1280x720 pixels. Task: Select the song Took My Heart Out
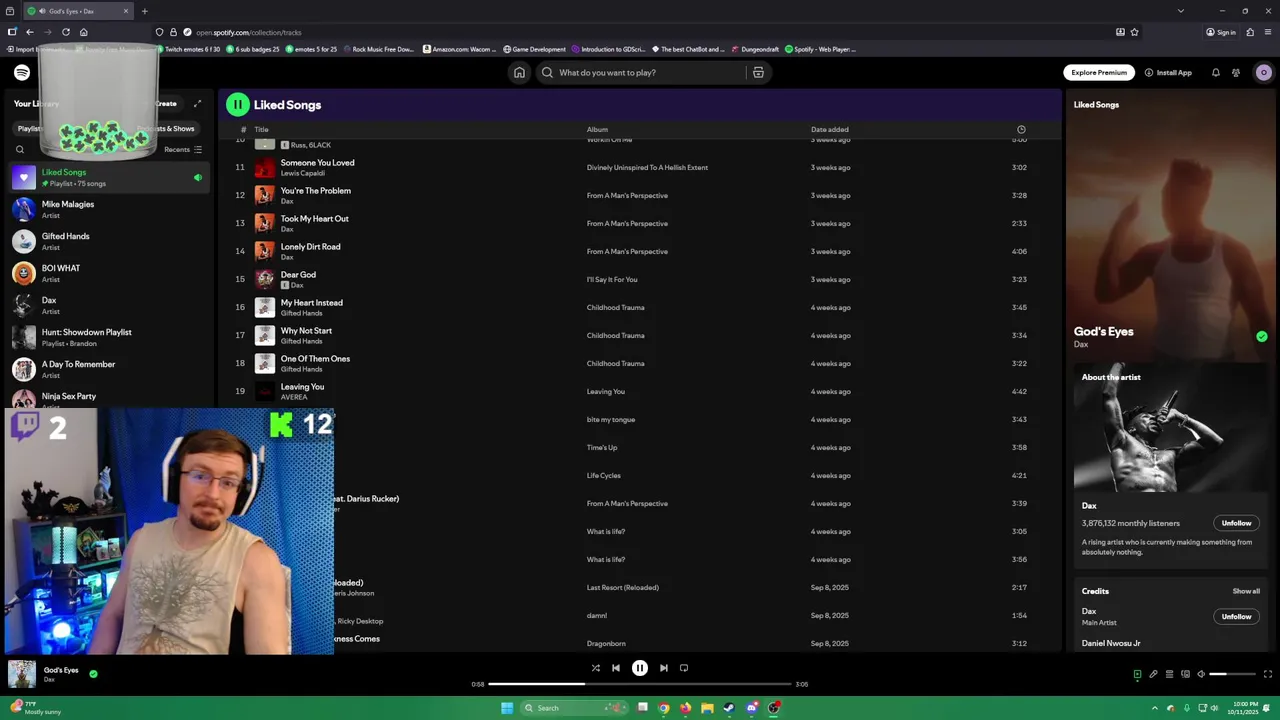314,218
